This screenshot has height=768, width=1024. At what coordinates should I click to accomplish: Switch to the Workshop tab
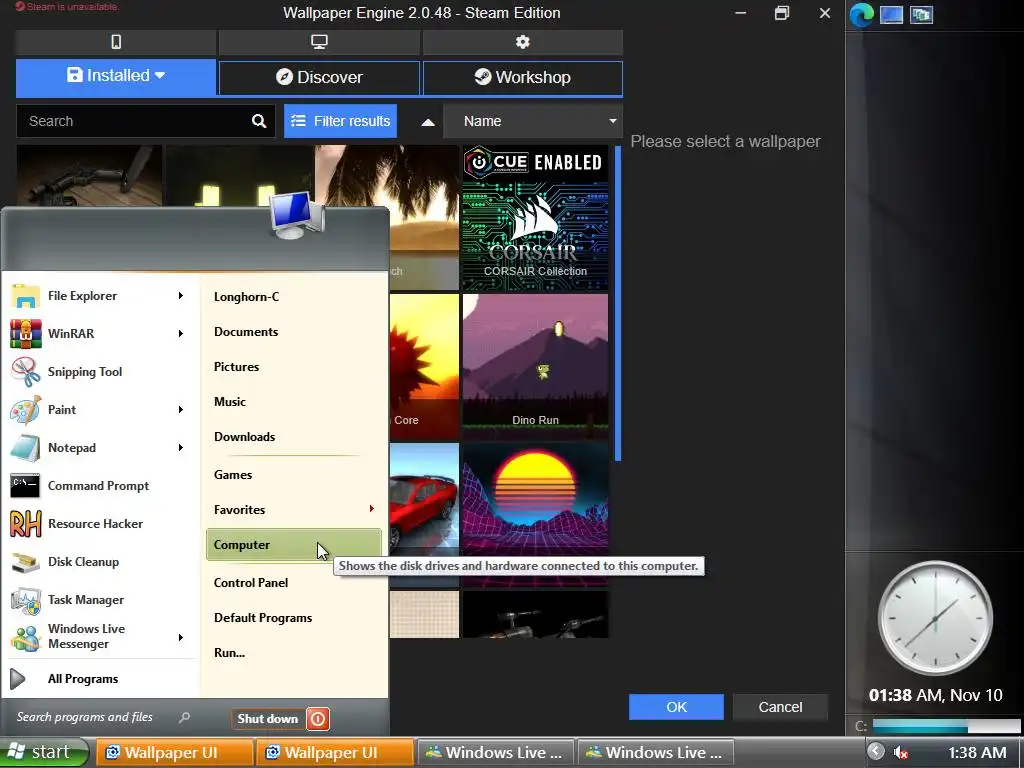tap(522, 78)
